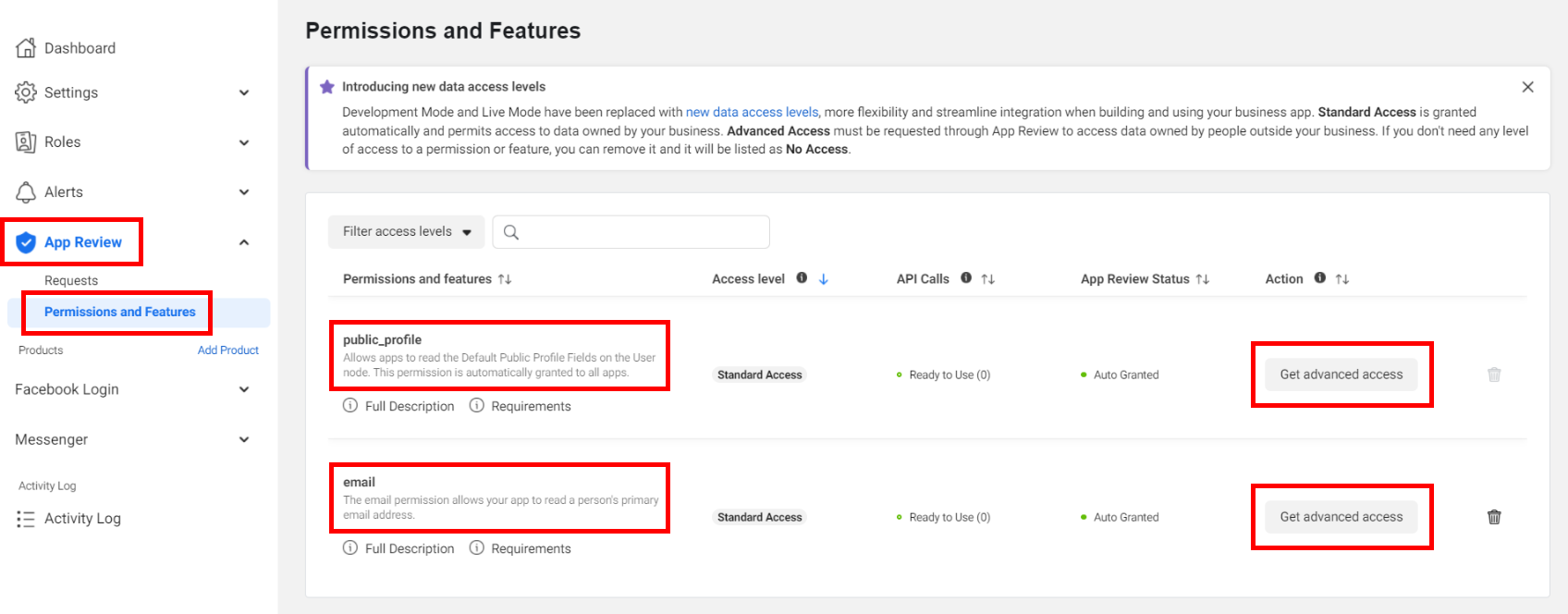Sort by Access level down arrow
The width and height of the screenshot is (1568, 614).
[x=823, y=279]
